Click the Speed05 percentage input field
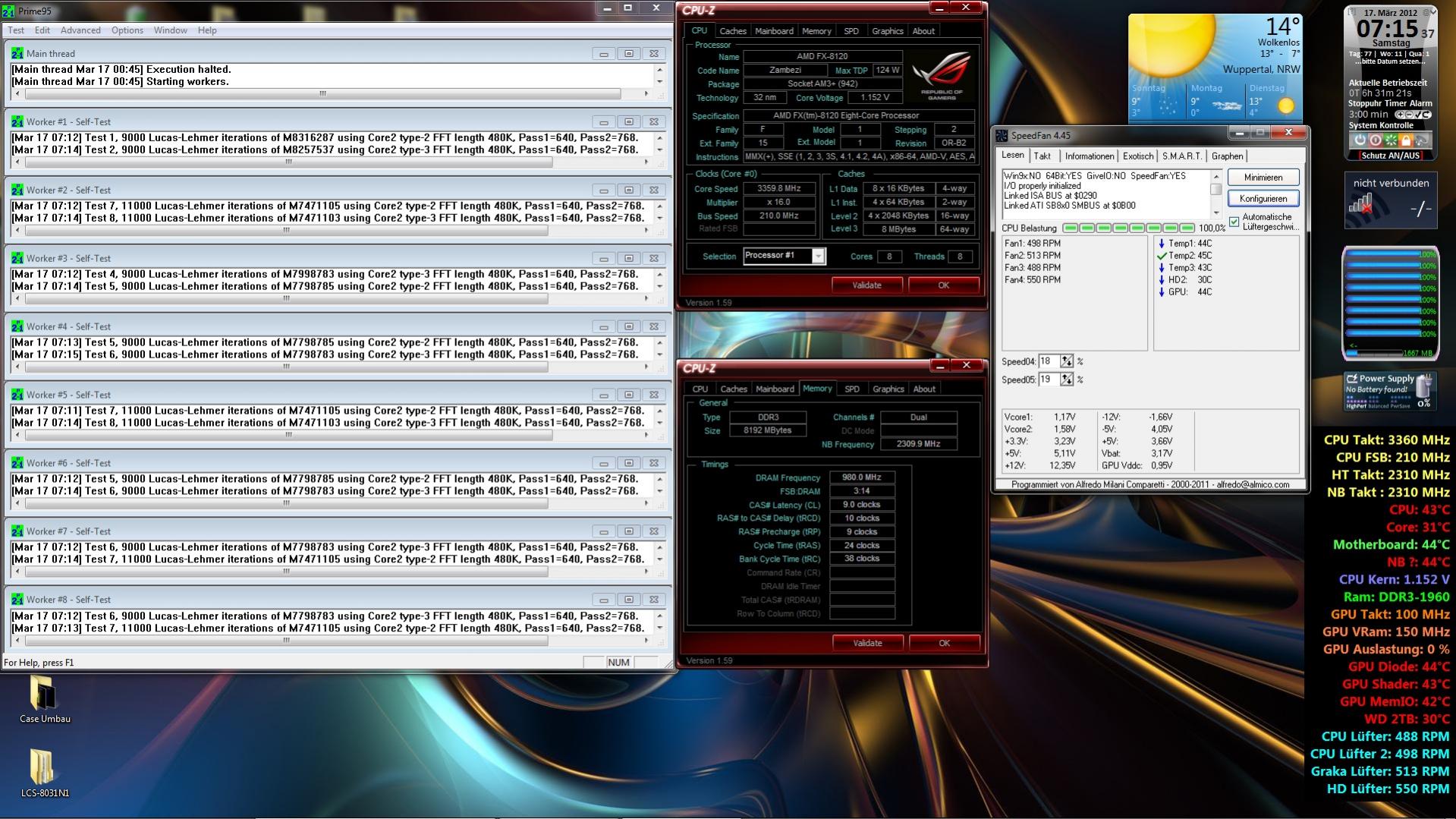Screen dimensions: 1456x819 (x=1049, y=380)
